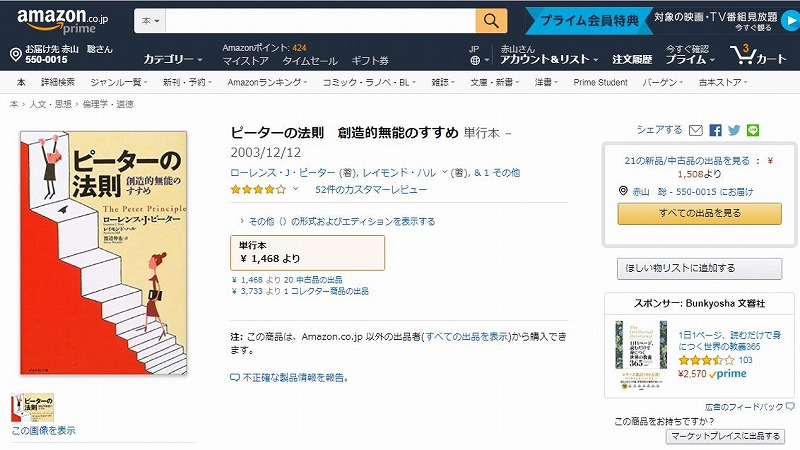Share the book on Twitter
Viewport: 800px width, 450px height.
point(734,131)
